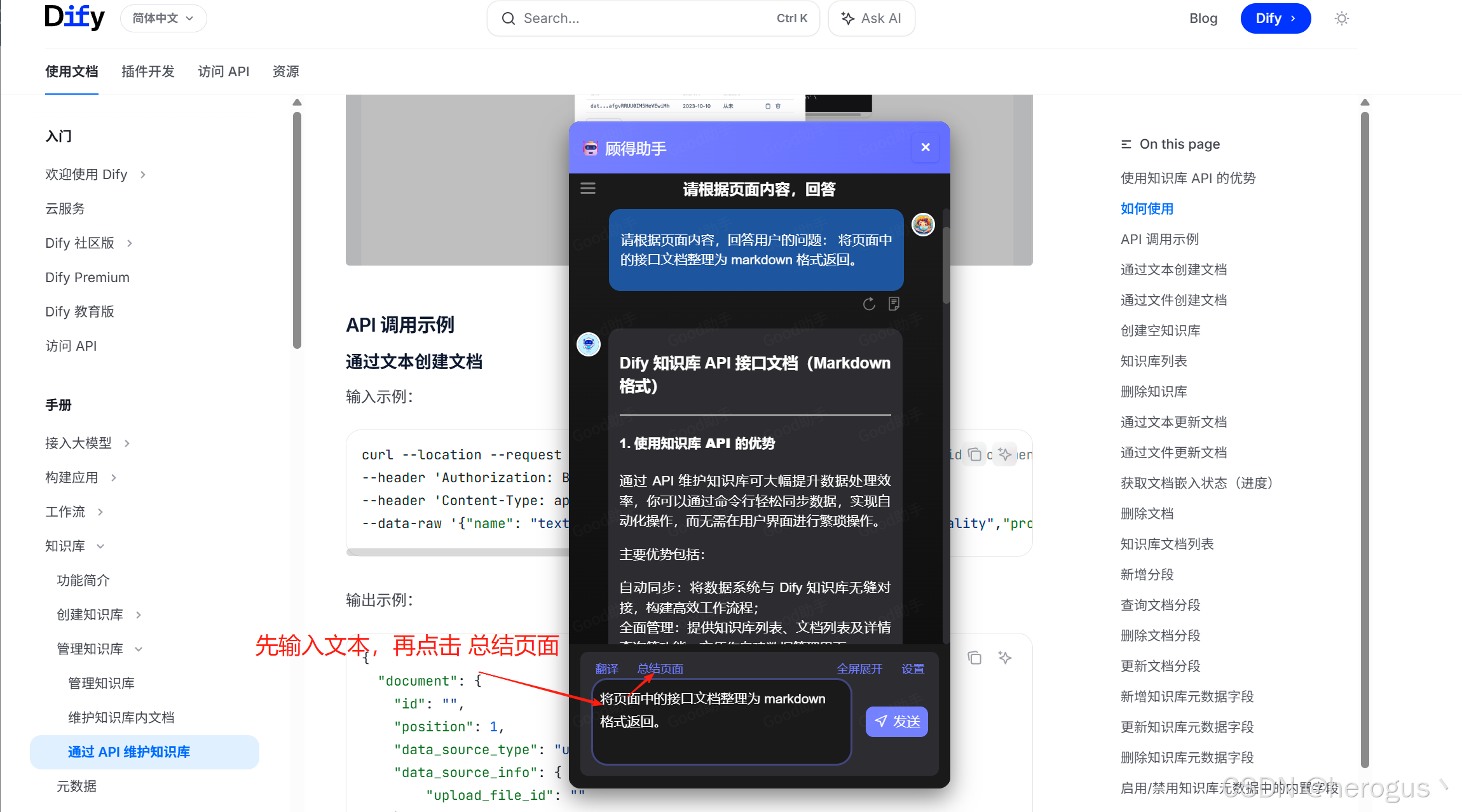Expand 构建应用 chevron
The height and width of the screenshot is (812, 1462).
pos(114,478)
